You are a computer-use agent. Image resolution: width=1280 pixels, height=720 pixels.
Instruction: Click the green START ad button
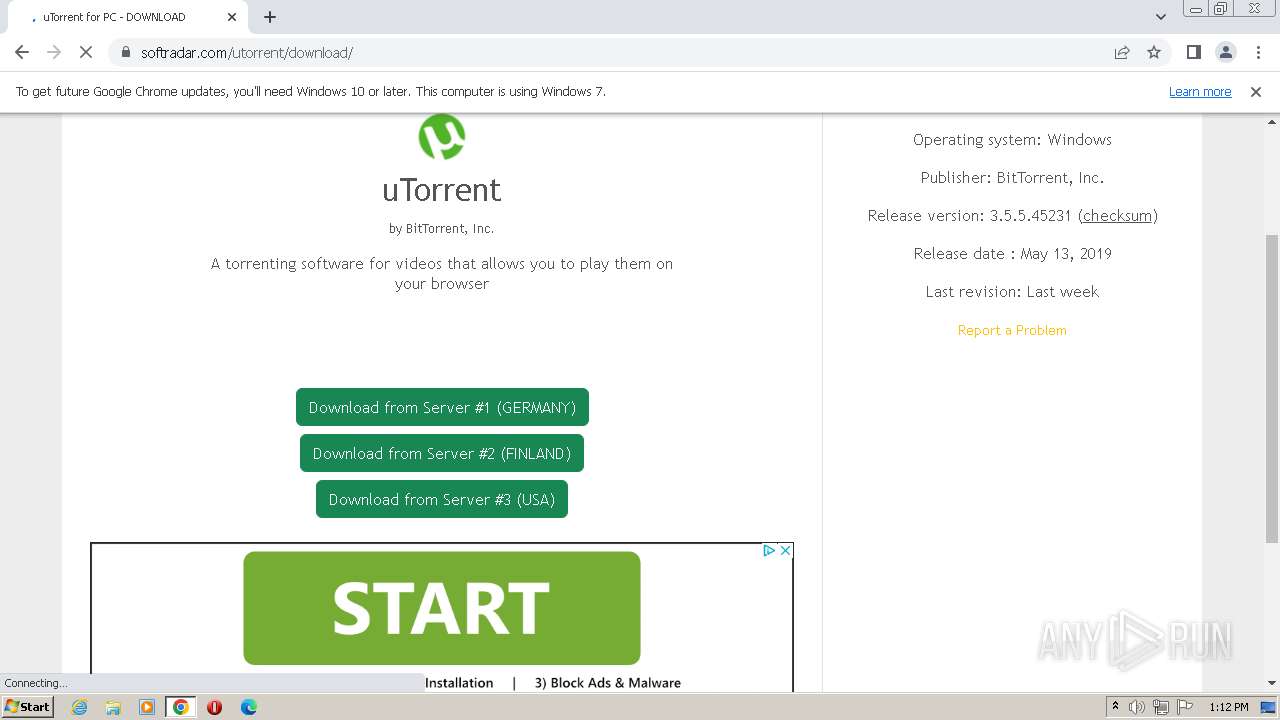click(442, 608)
